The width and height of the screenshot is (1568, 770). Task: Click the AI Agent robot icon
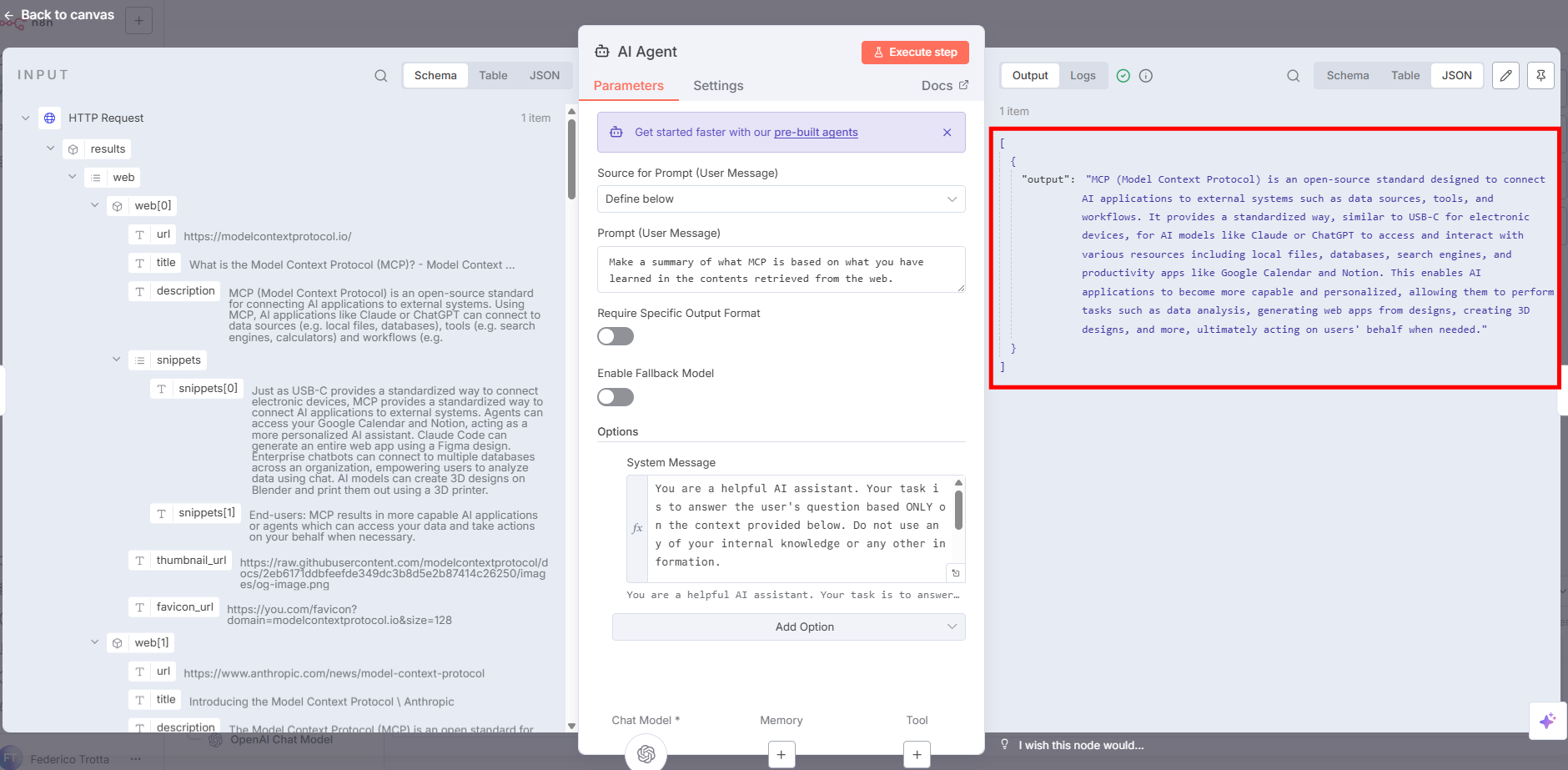(x=602, y=52)
